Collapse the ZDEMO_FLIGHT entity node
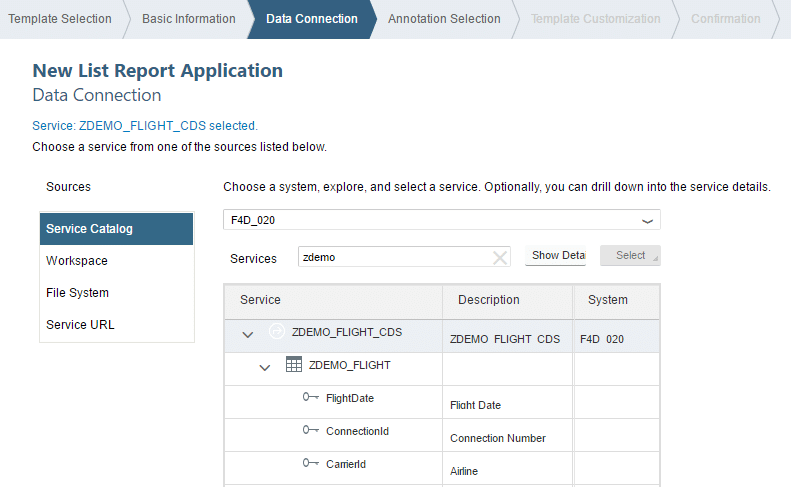 [265, 367]
